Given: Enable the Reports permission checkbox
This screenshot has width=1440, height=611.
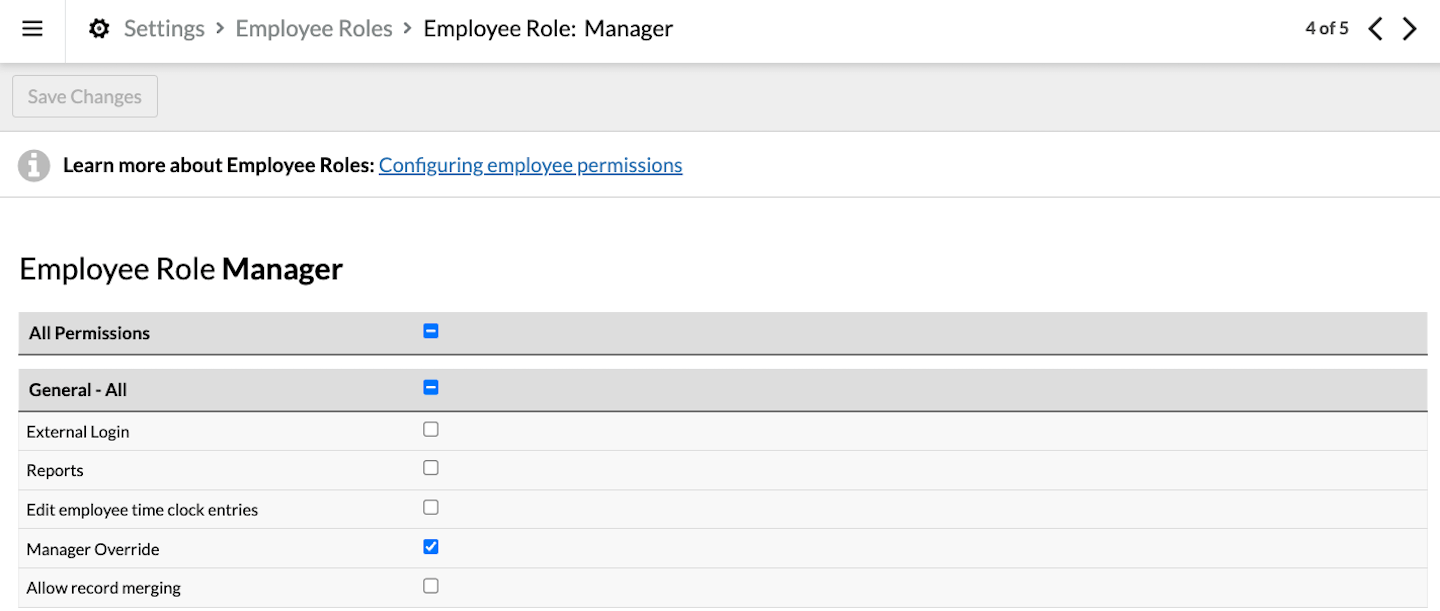Looking at the screenshot, I should tap(430, 467).
